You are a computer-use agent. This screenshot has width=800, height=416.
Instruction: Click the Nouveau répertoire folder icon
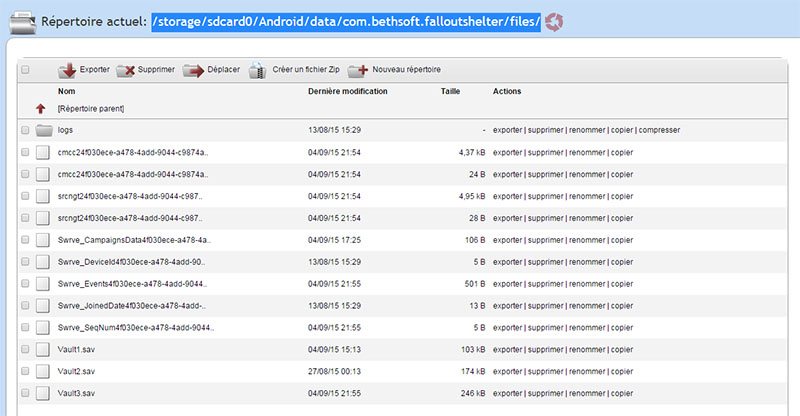357,70
